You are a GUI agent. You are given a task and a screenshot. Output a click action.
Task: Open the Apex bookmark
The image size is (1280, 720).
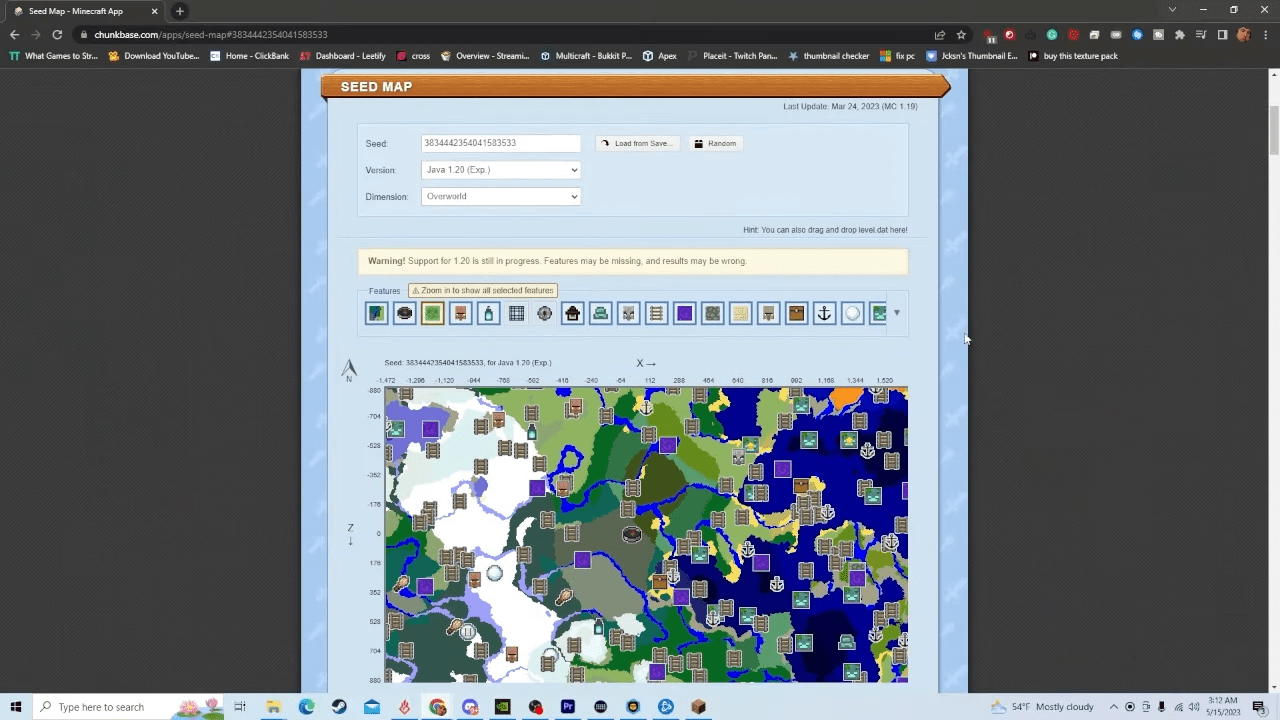pos(660,56)
